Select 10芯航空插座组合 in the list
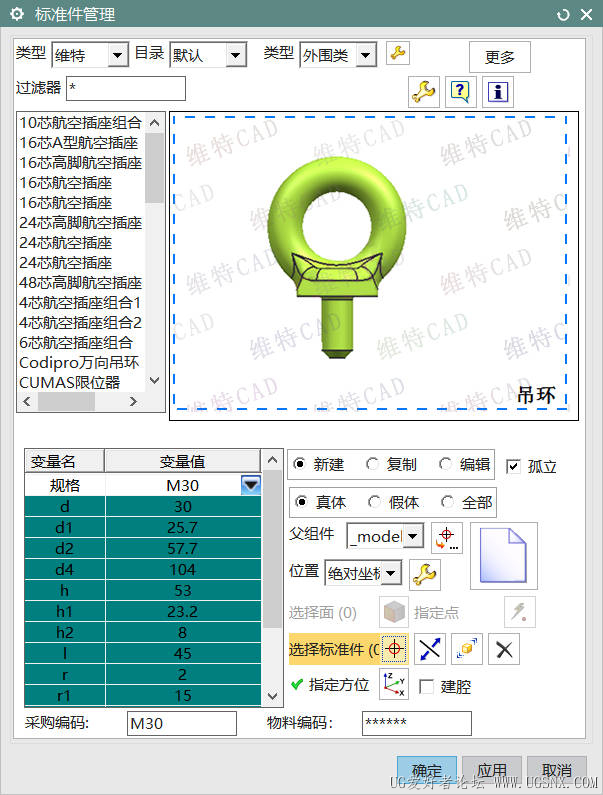 81,122
